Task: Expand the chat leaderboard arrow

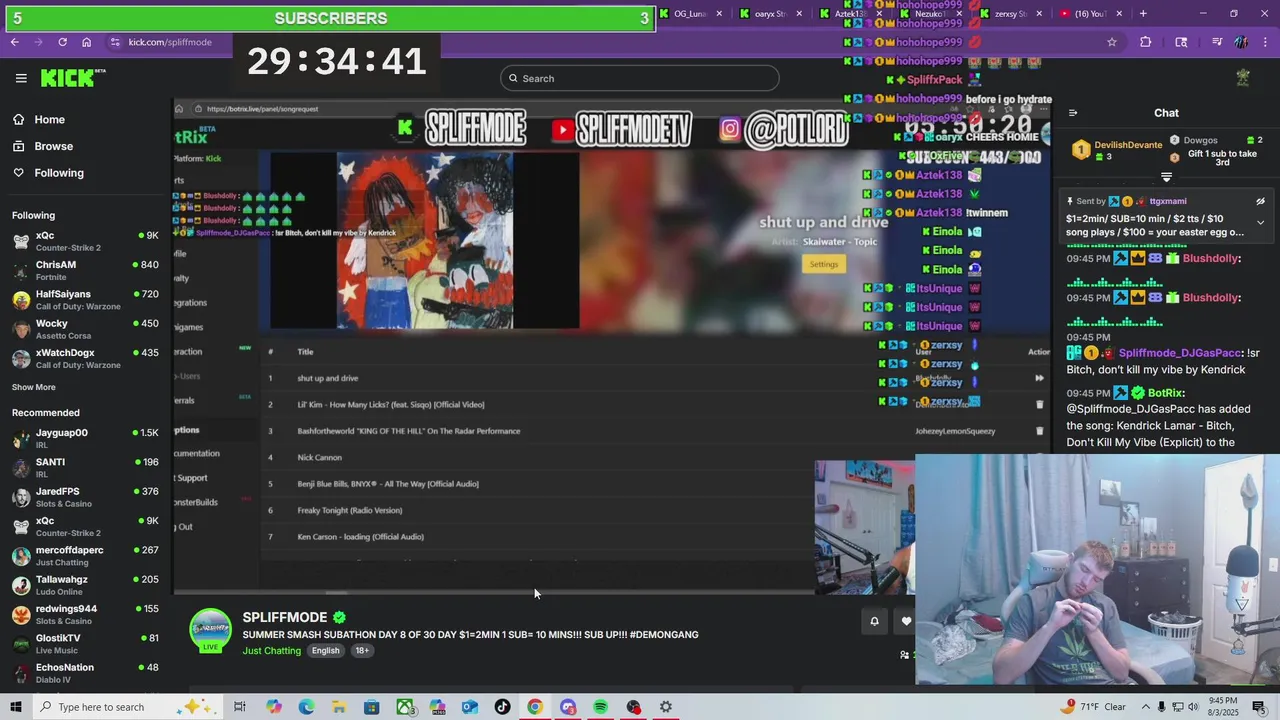Action: point(1166,177)
